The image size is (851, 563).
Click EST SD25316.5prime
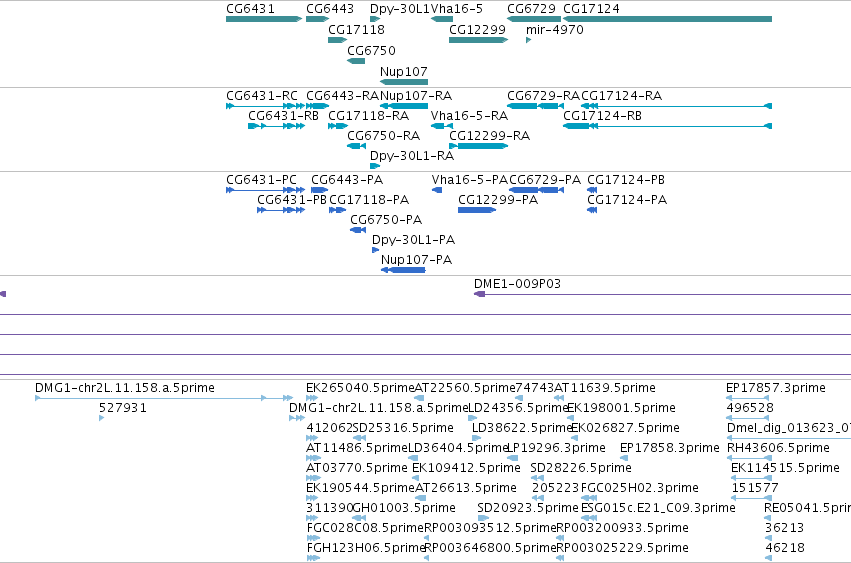point(403,428)
